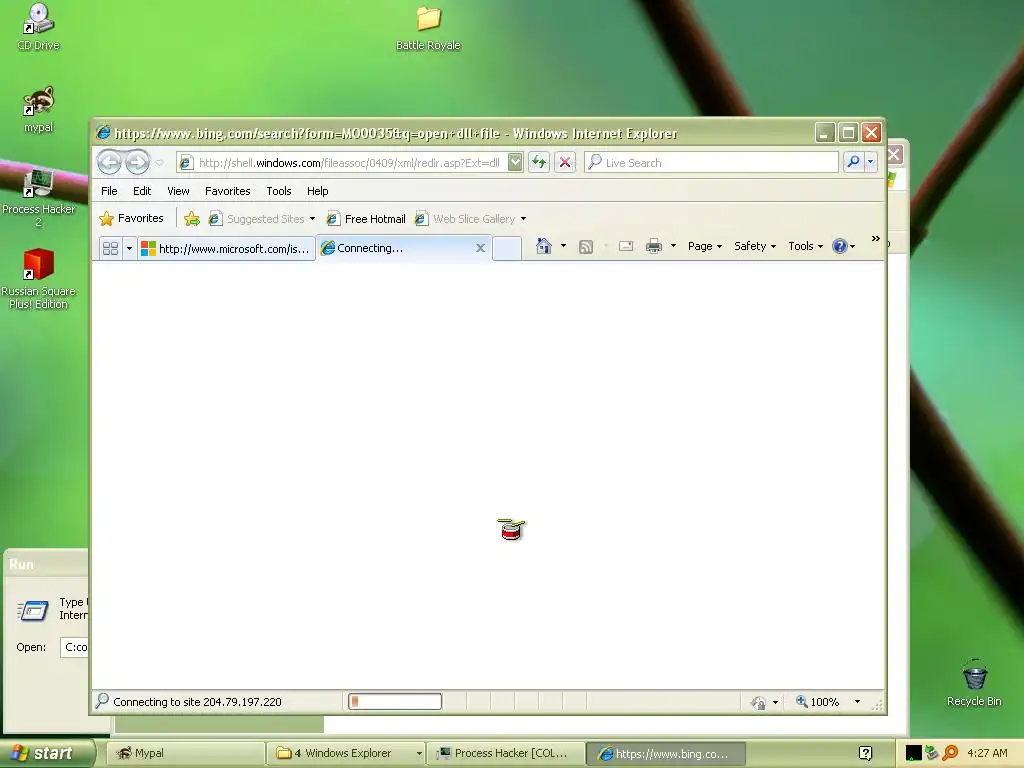Click the Open field in the Run dialog
Screen dimensions: 1024x768
pos(74,647)
